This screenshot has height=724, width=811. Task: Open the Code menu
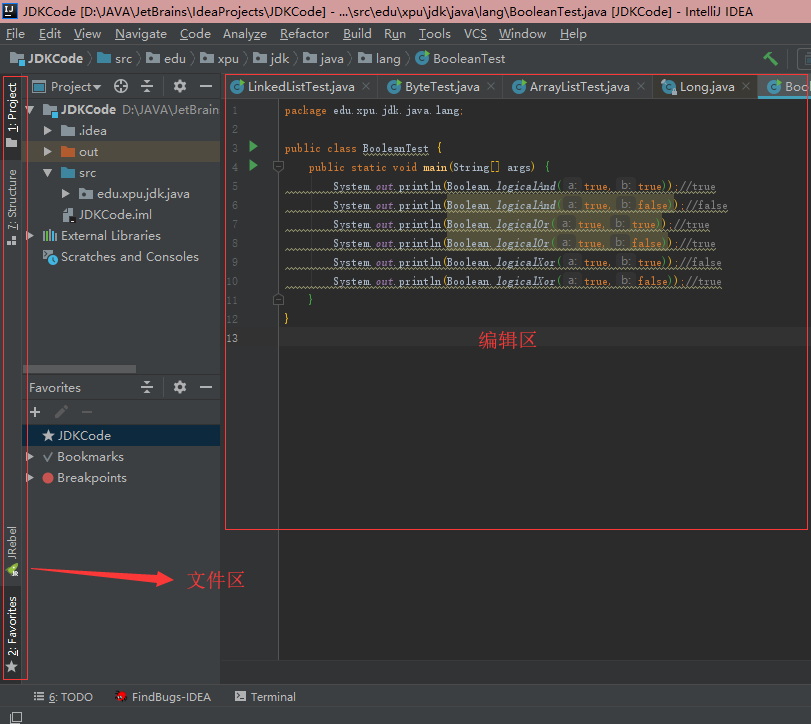pos(195,34)
